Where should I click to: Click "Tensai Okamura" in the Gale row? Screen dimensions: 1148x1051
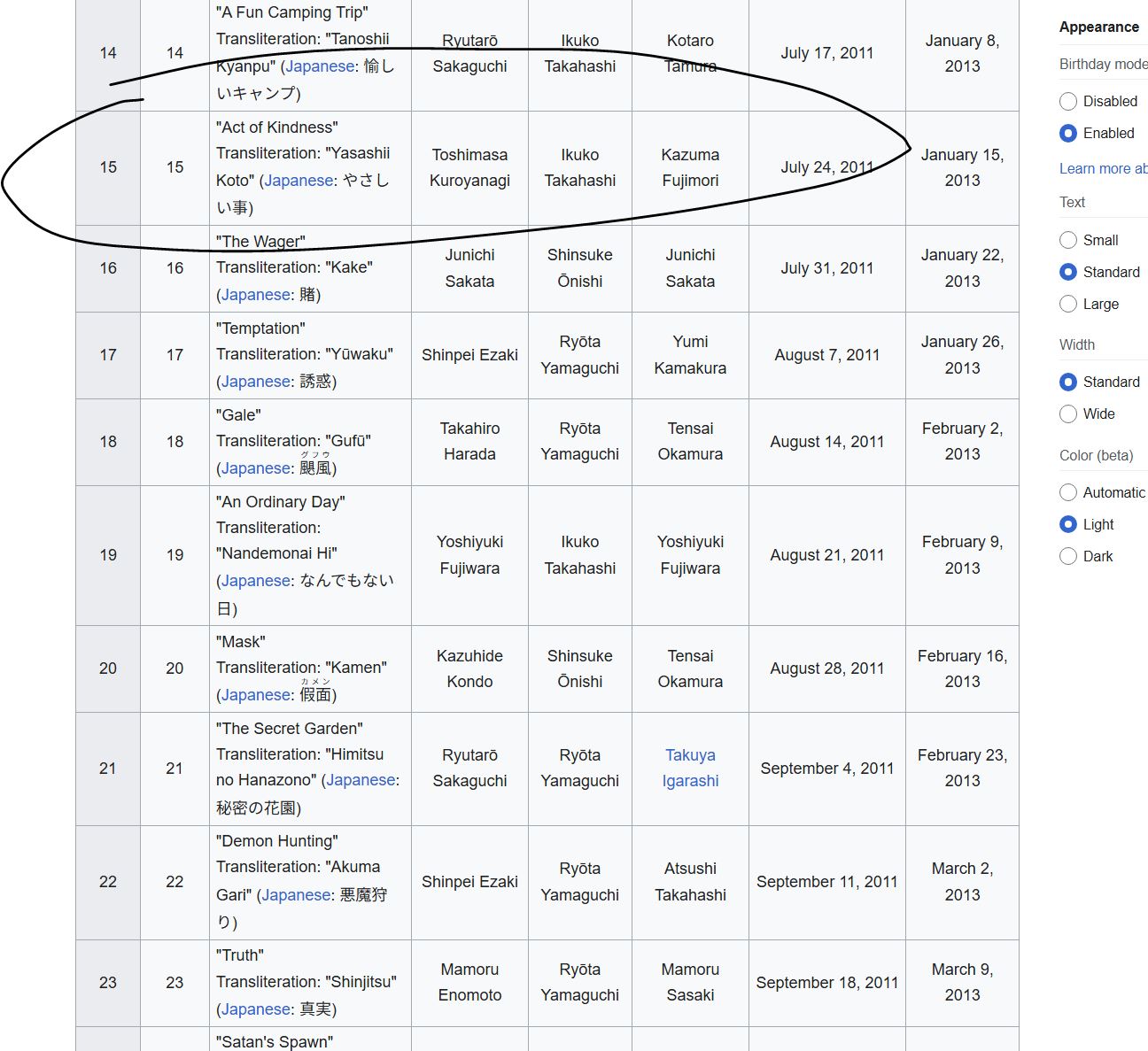pos(690,442)
